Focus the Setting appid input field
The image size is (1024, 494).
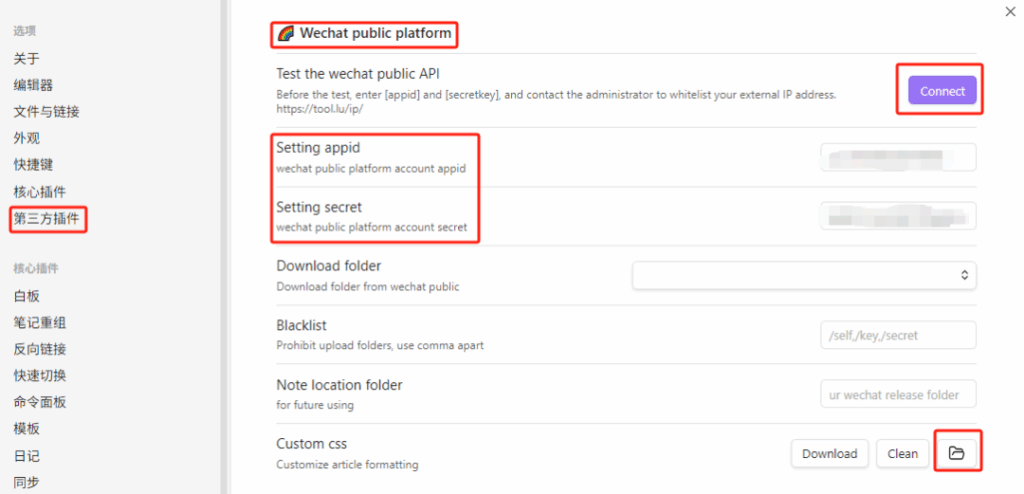[x=898, y=157]
